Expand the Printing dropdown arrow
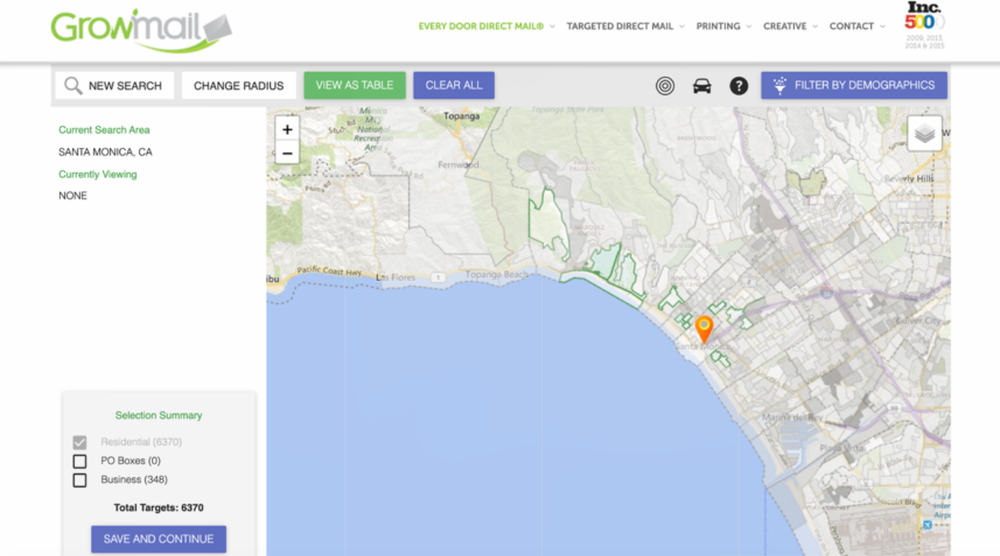This screenshot has height=556, width=1000. click(749, 26)
